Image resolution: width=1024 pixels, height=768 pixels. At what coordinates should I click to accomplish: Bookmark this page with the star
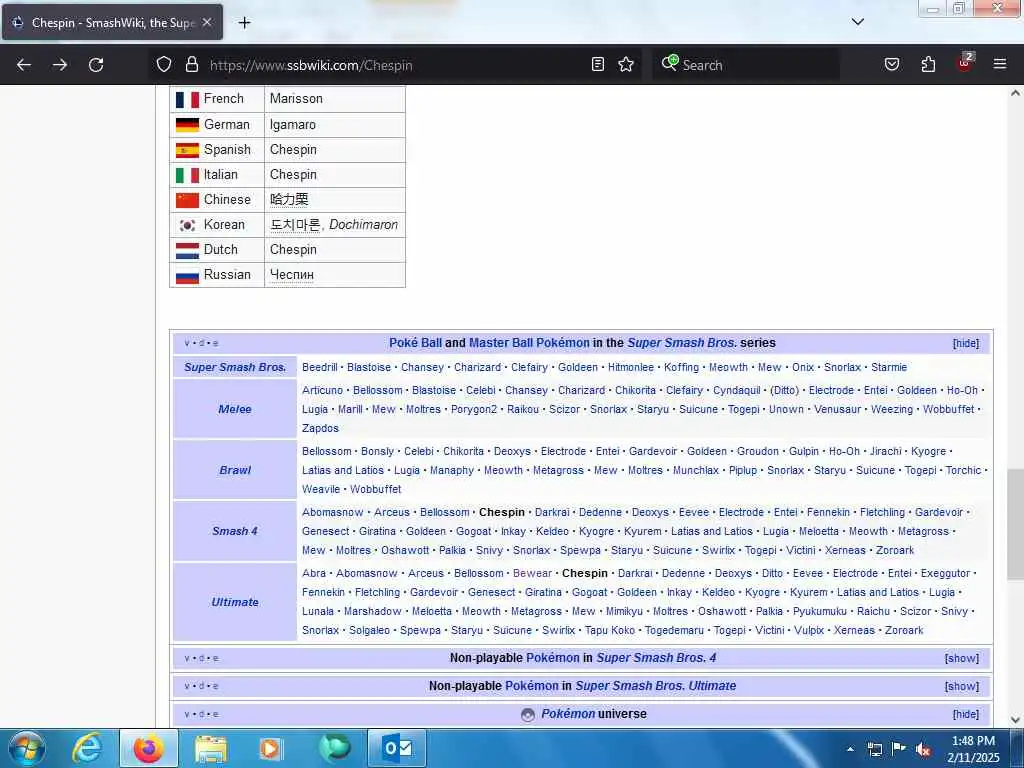click(626, 64)
